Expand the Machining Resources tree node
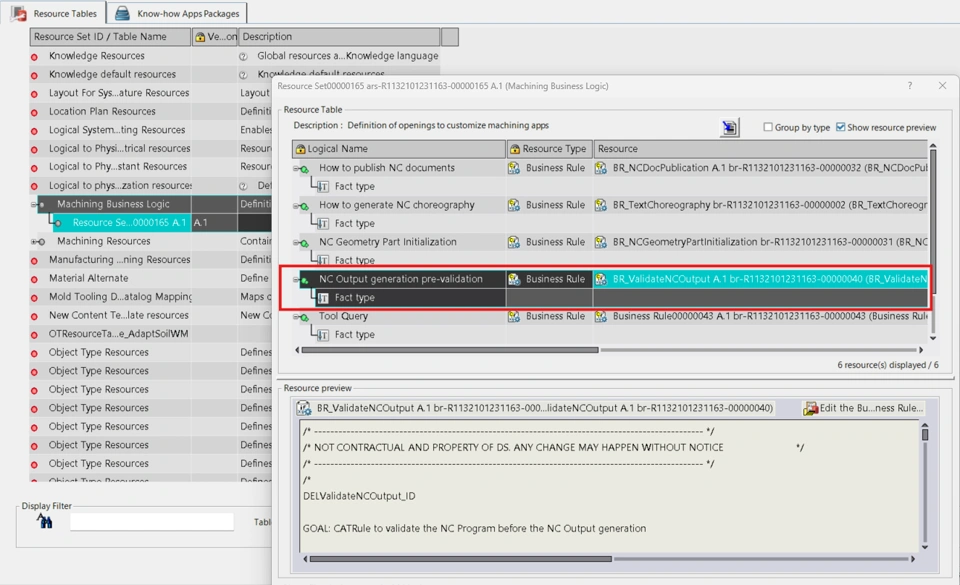This screenshot has height=585, width=960. click(x=36, y=242)
